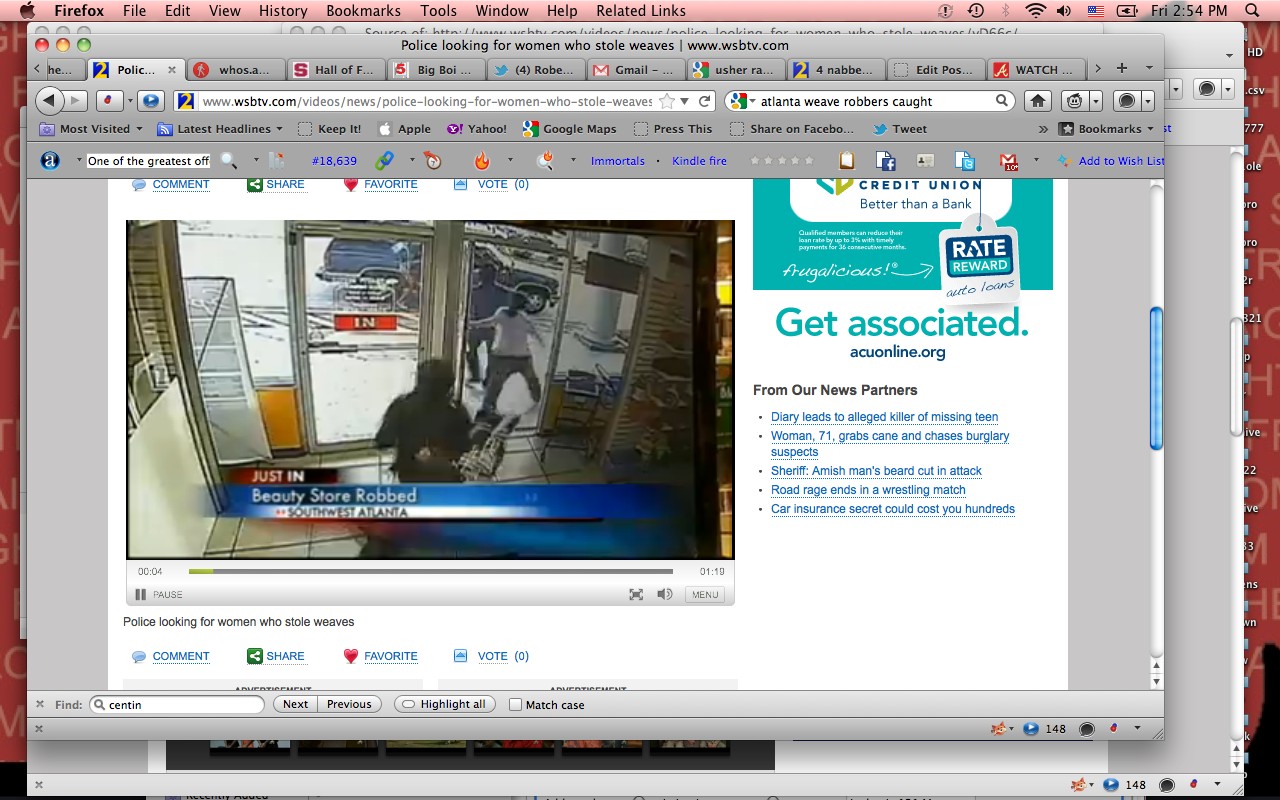Close the find bar
Viewport: 1280px width, 800px height.
click(x=39, y=705)
